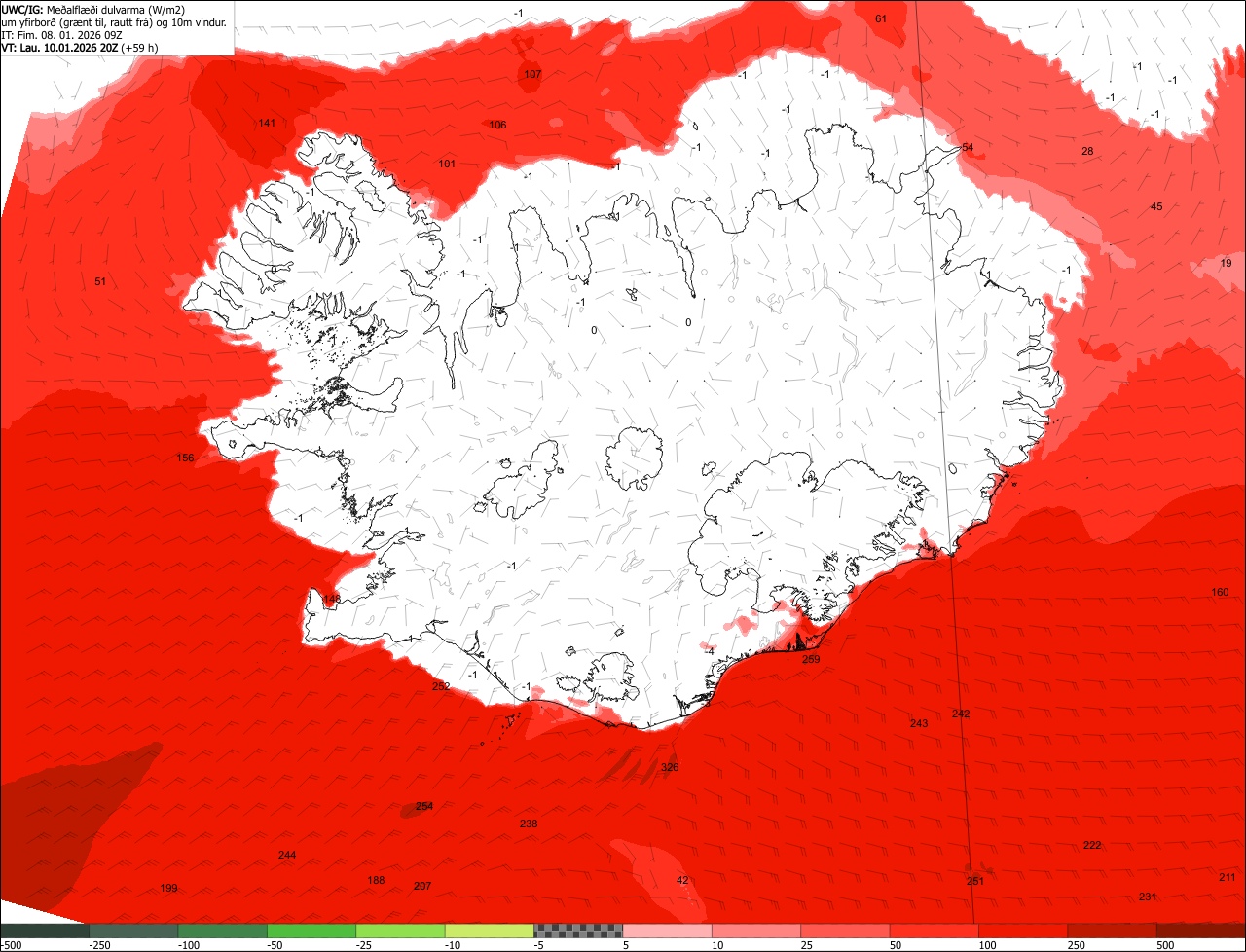This screenshot has width=1246, height=952.
Task: Click the green legend swatch between -100 and -50
Action: 222,930
